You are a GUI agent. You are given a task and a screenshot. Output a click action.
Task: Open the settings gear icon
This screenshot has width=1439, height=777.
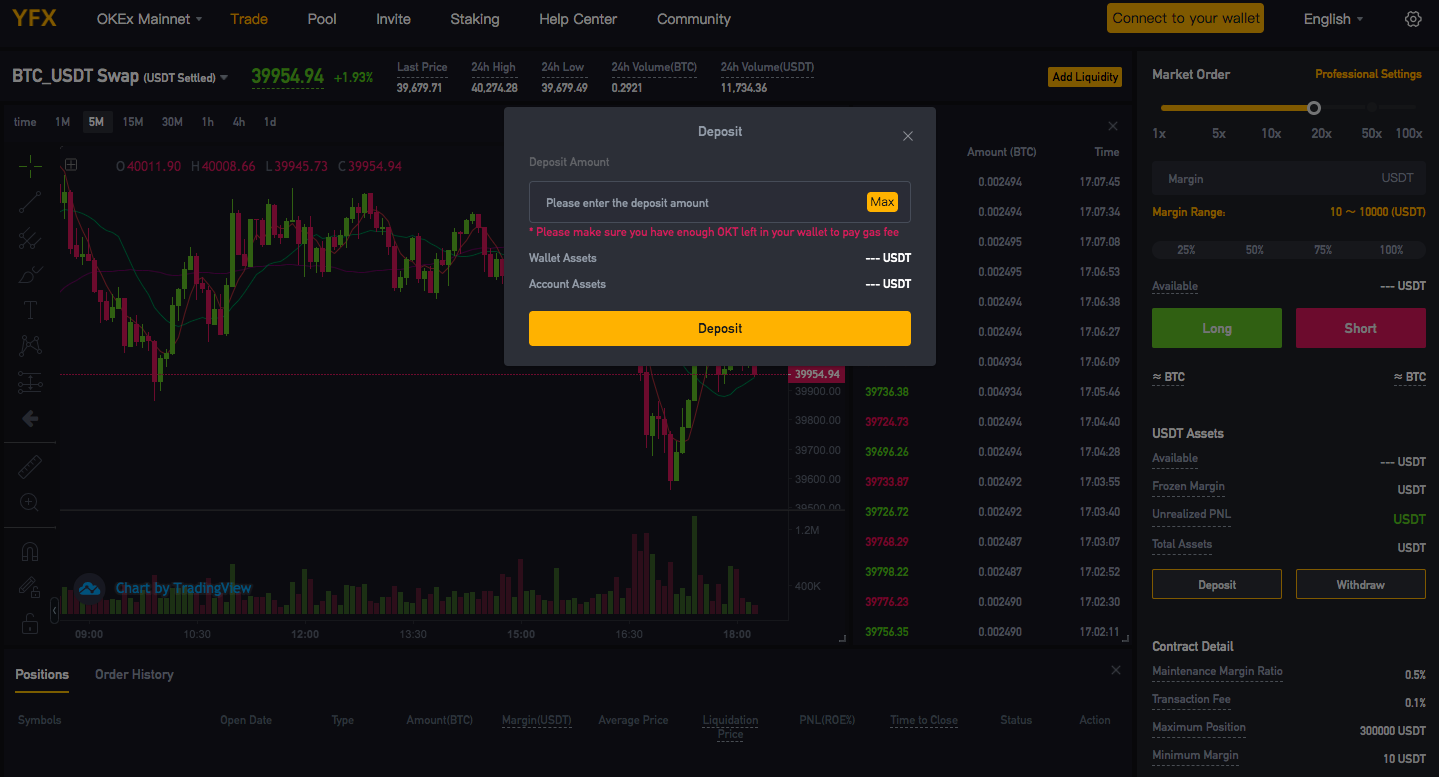tap(1412, 19)
